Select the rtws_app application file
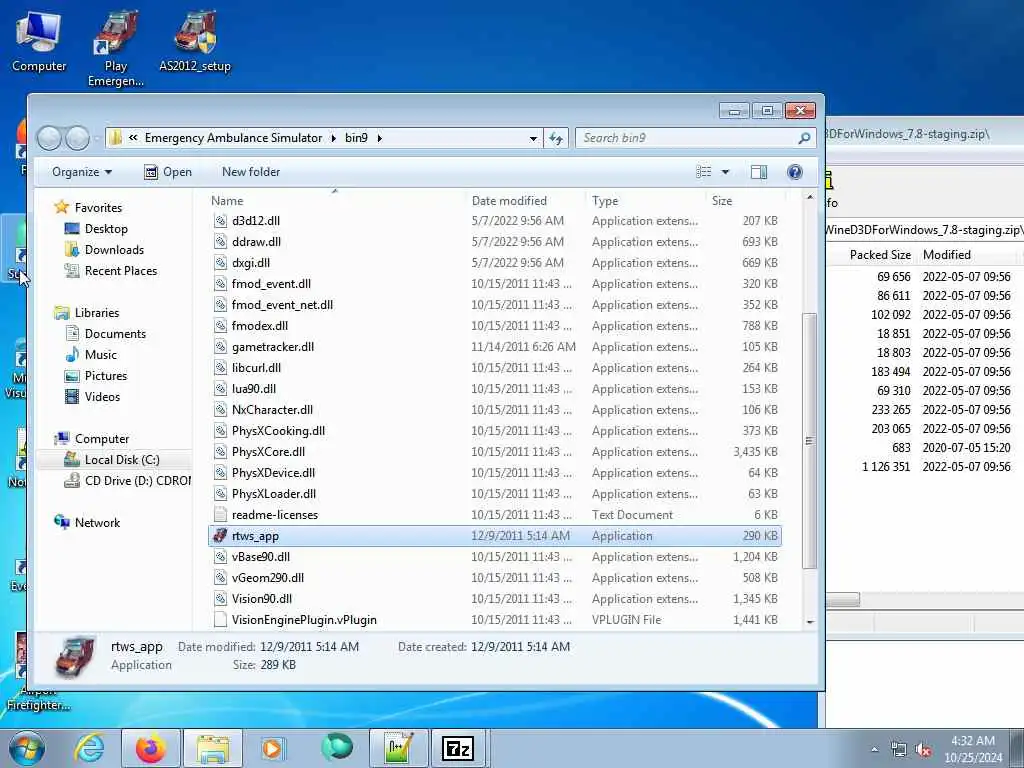Image resolution: width=1024 pixels, height=768 pixels. (x=494, y=536)
